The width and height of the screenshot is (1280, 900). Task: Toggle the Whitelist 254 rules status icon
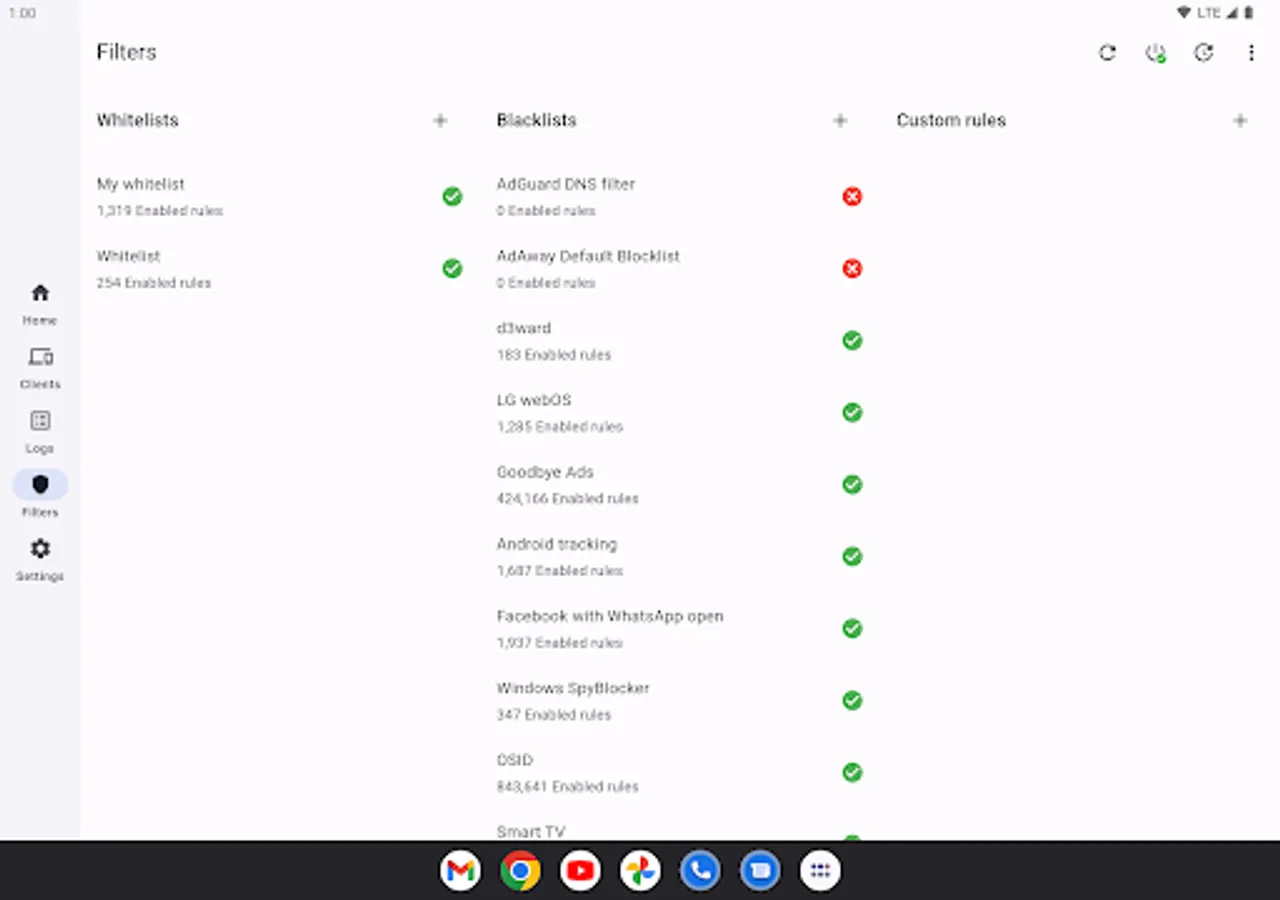[452, 269]
